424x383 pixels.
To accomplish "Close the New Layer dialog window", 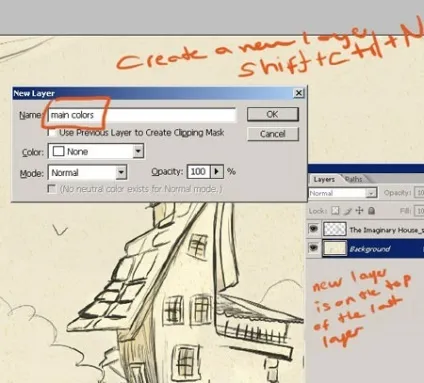I will click(299, 93).
